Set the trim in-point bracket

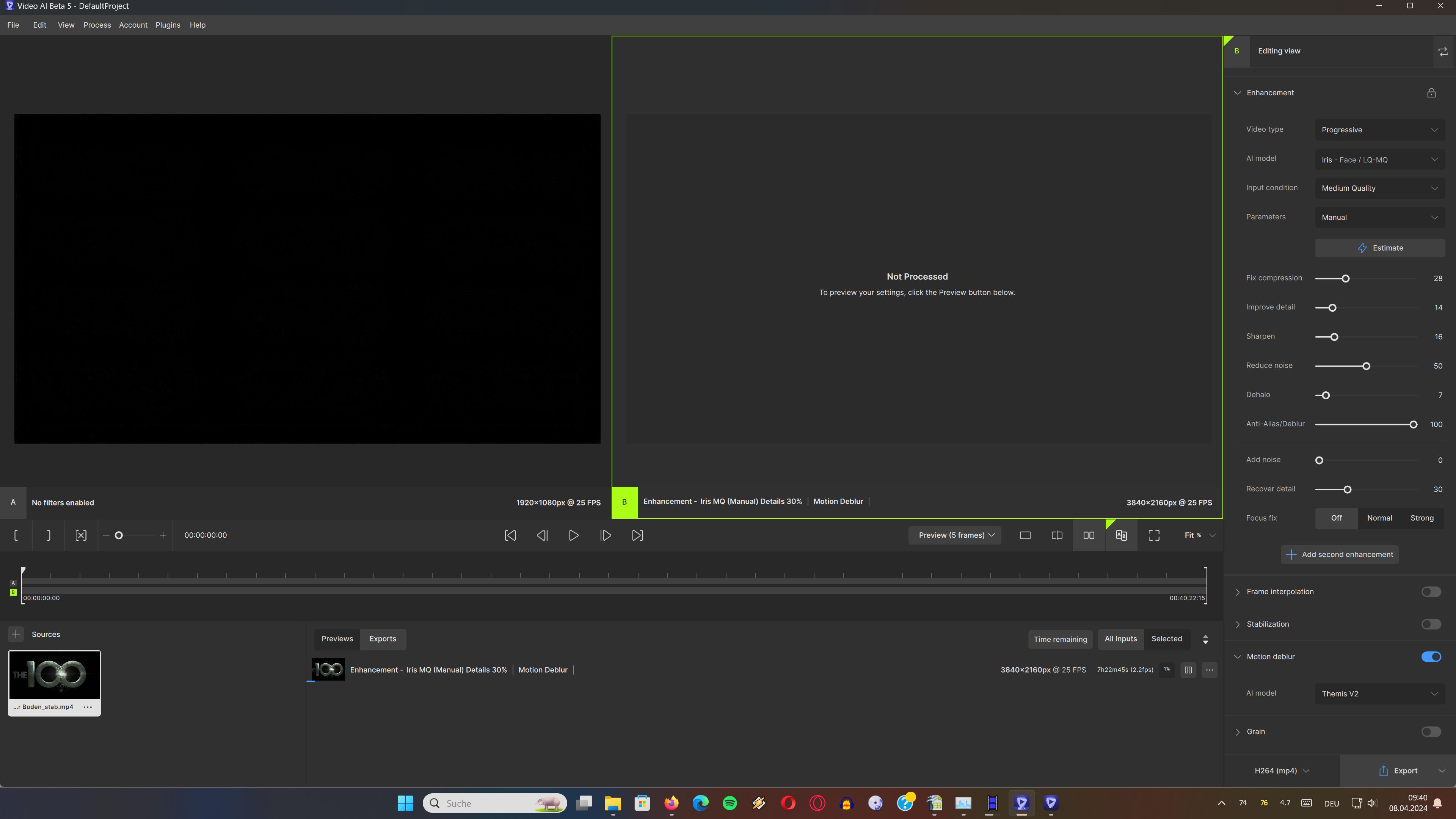click(x=16, y=535)
